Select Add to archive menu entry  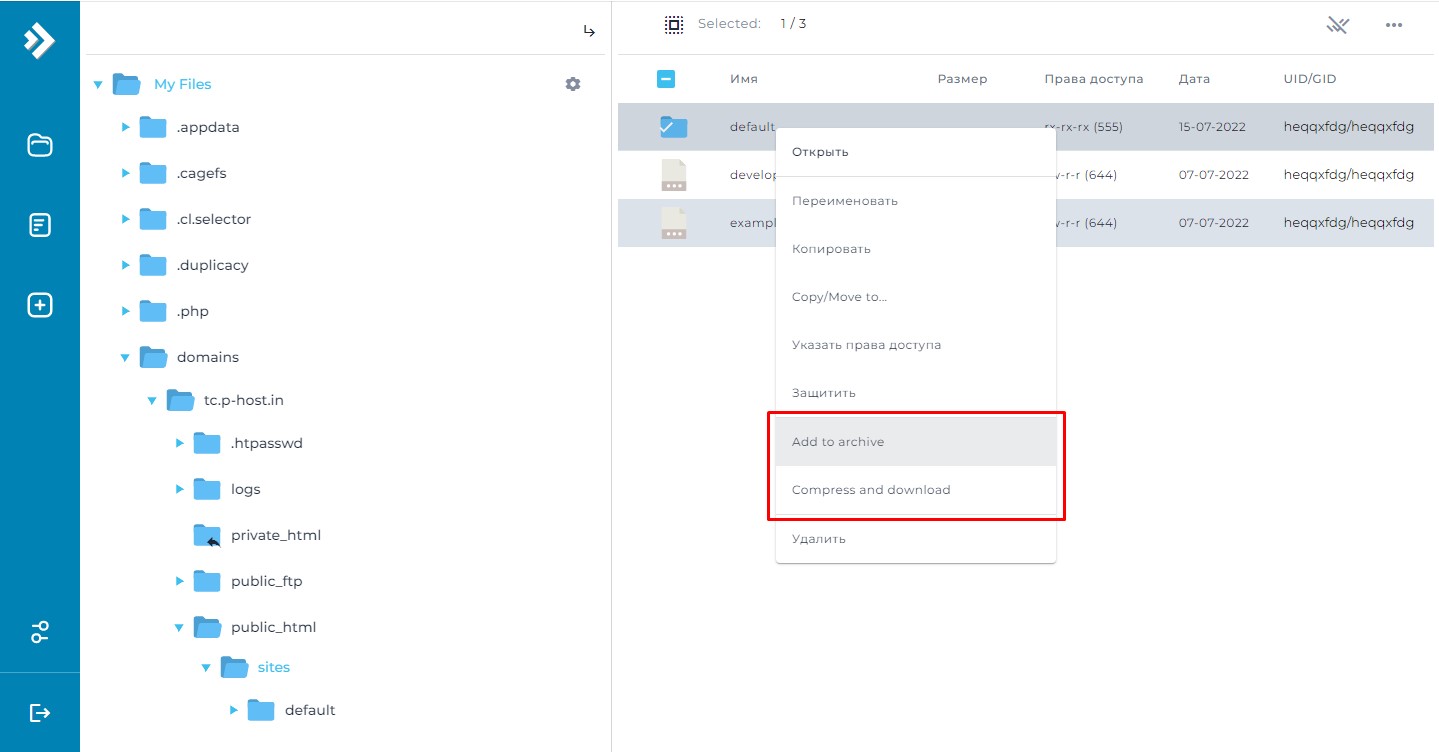point(916,442)
